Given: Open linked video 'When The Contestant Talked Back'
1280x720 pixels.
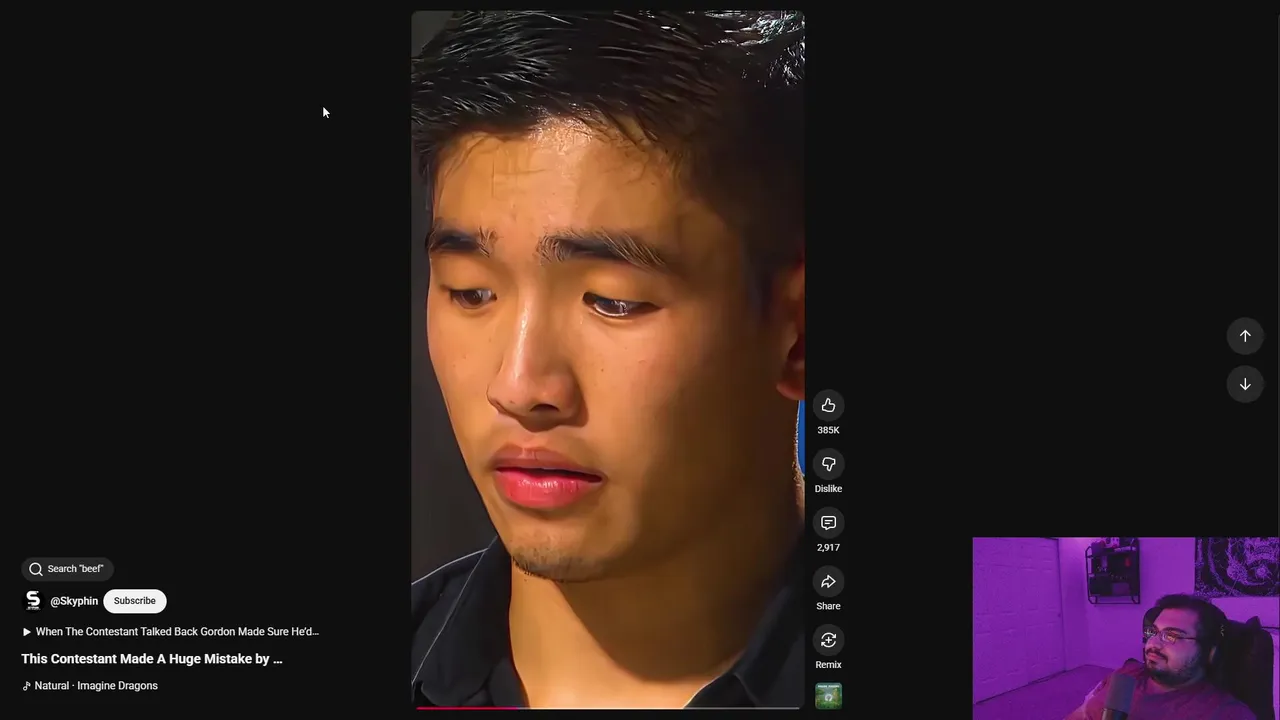Looking at the screenshot, I should (170, 632).
